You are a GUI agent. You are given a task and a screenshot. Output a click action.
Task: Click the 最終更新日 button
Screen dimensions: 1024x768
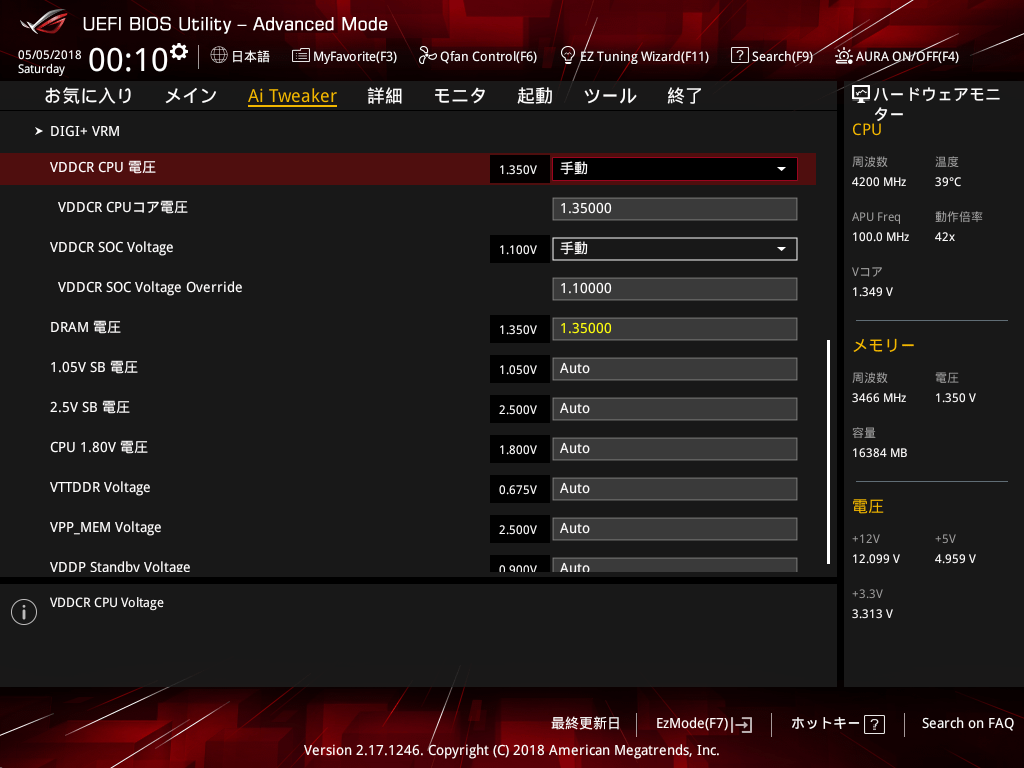[585, 724]
